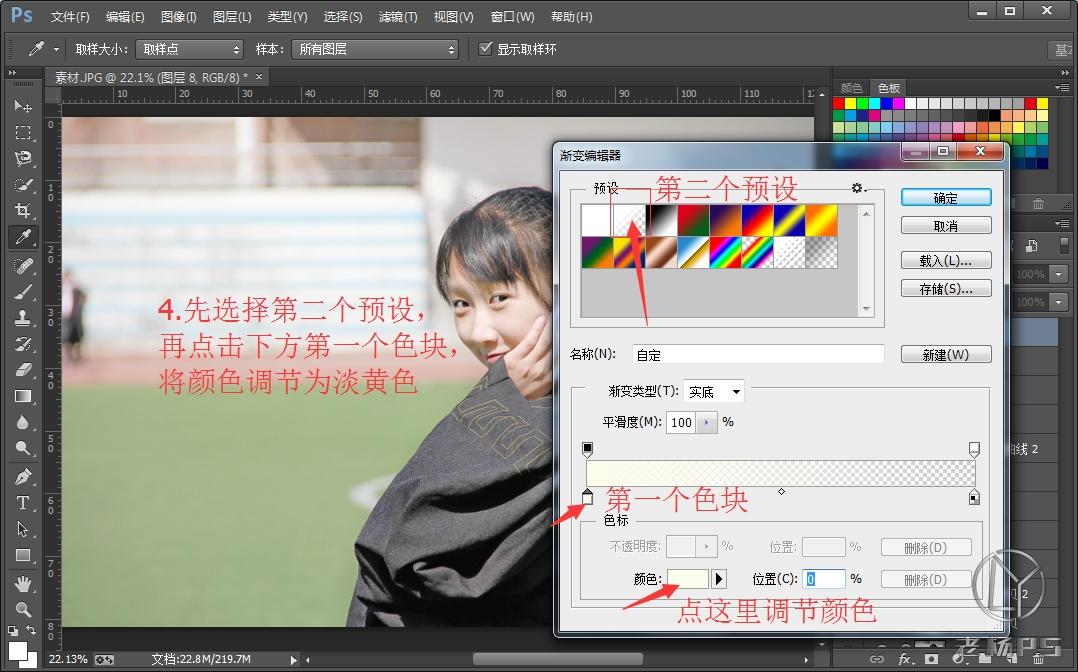Select the Hand tool
The image size is (1078, 672).
coord(23,583)
